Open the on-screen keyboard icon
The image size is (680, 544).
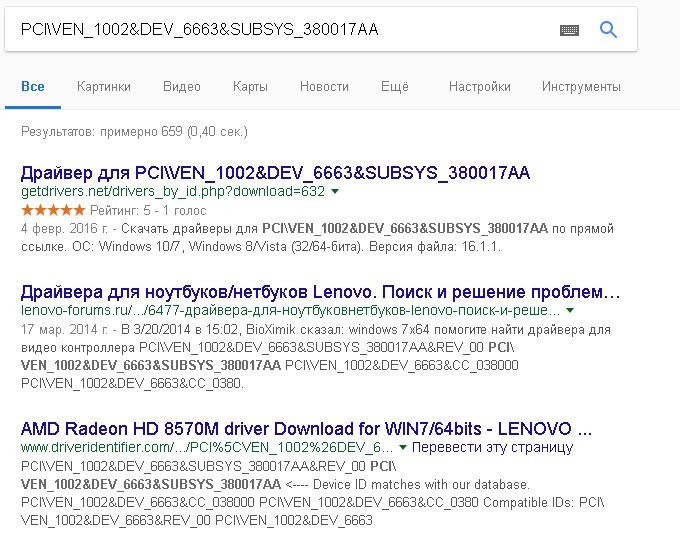[x=569, y=30]
